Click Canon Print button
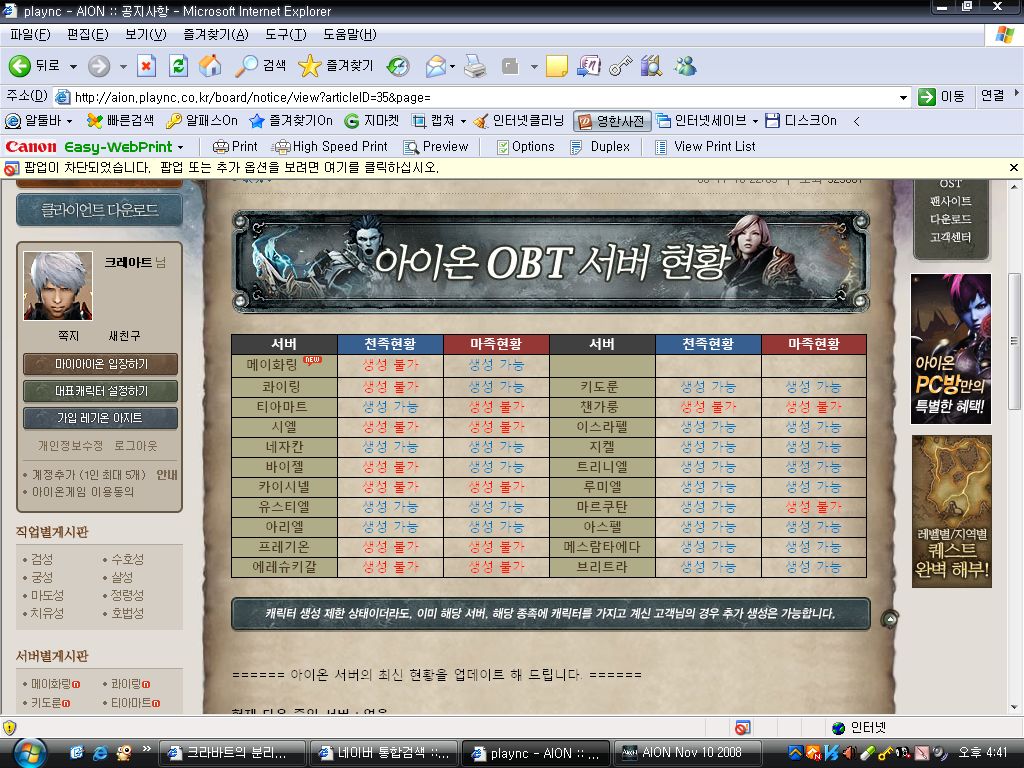Viewport: 1024px width, 768px height. point(236,146)
